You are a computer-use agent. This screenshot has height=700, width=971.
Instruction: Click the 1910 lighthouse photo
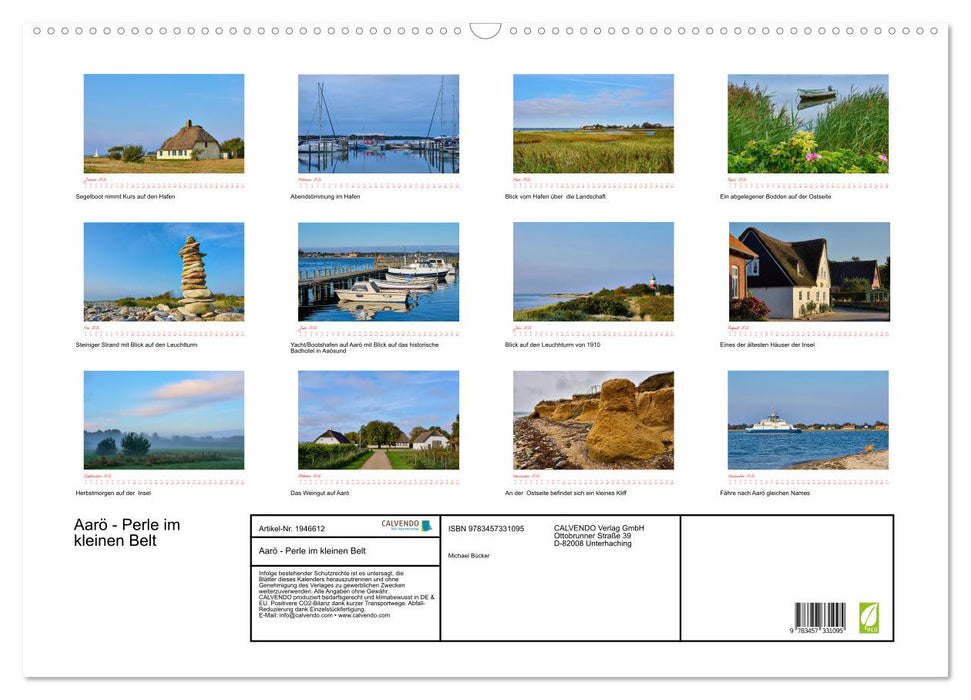click(x=592, y=270)
